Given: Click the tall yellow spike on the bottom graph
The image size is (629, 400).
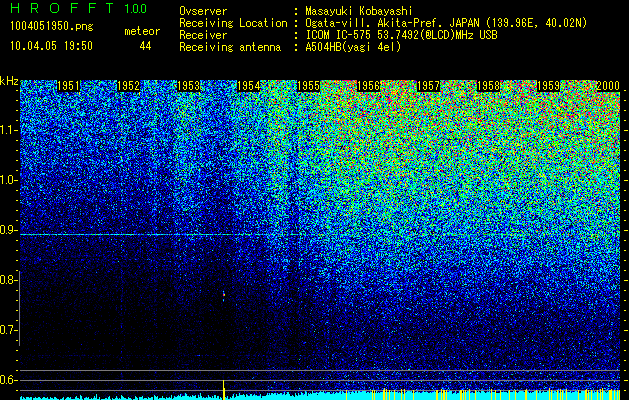Looking at the screenshot, I should (x=223, y=390).
